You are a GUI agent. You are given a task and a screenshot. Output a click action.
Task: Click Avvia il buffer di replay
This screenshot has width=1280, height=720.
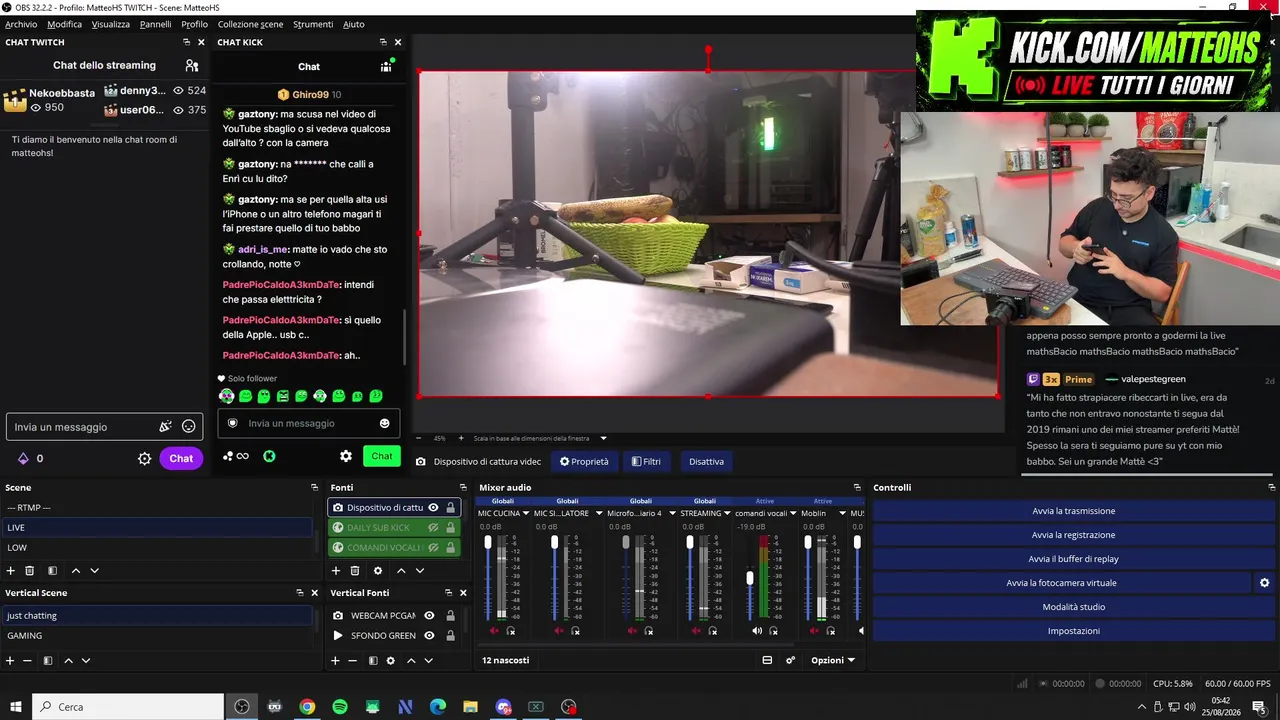tap(1073, 559)
